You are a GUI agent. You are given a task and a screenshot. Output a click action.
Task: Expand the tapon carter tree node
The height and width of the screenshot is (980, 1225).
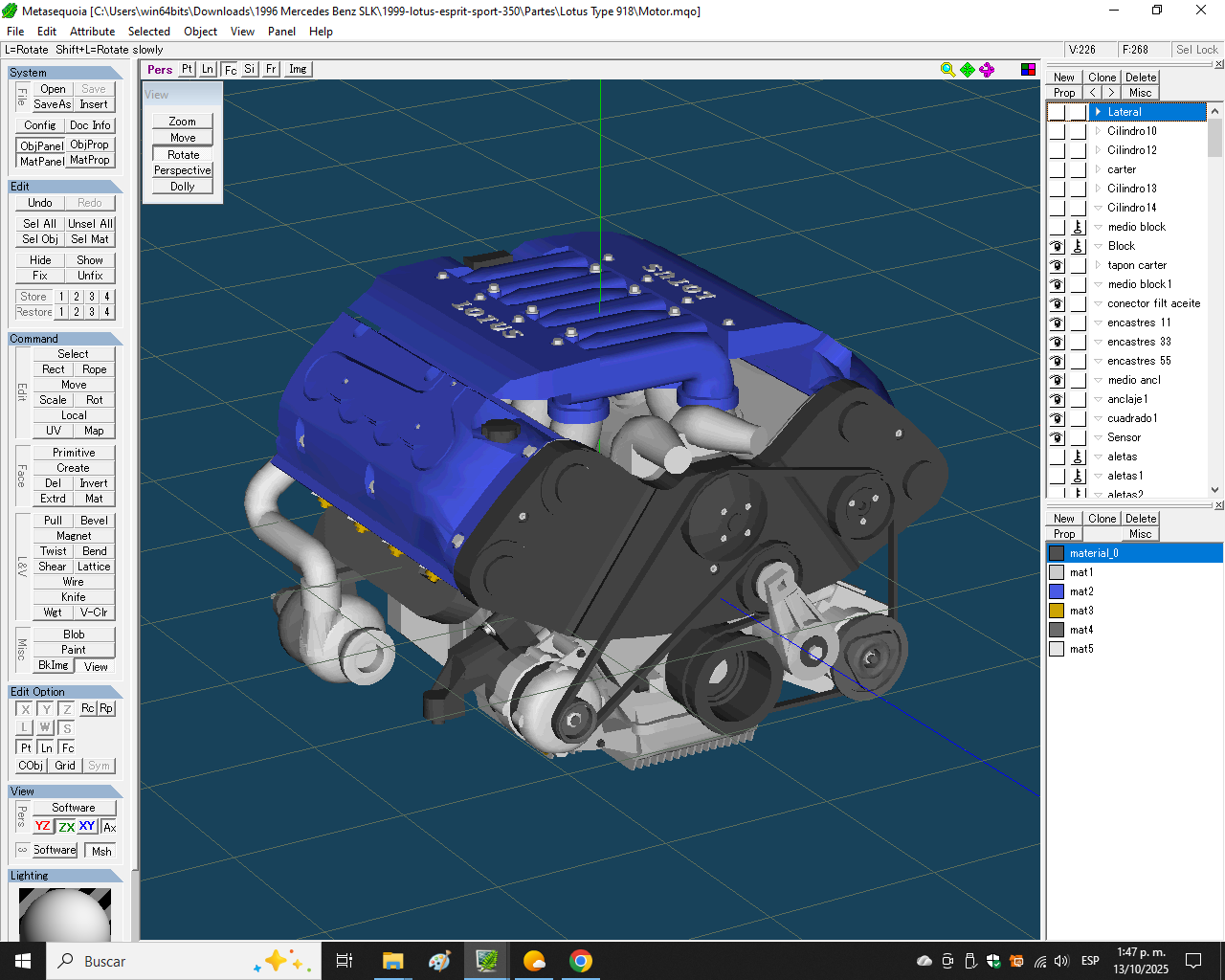[x=1098, y=265]
